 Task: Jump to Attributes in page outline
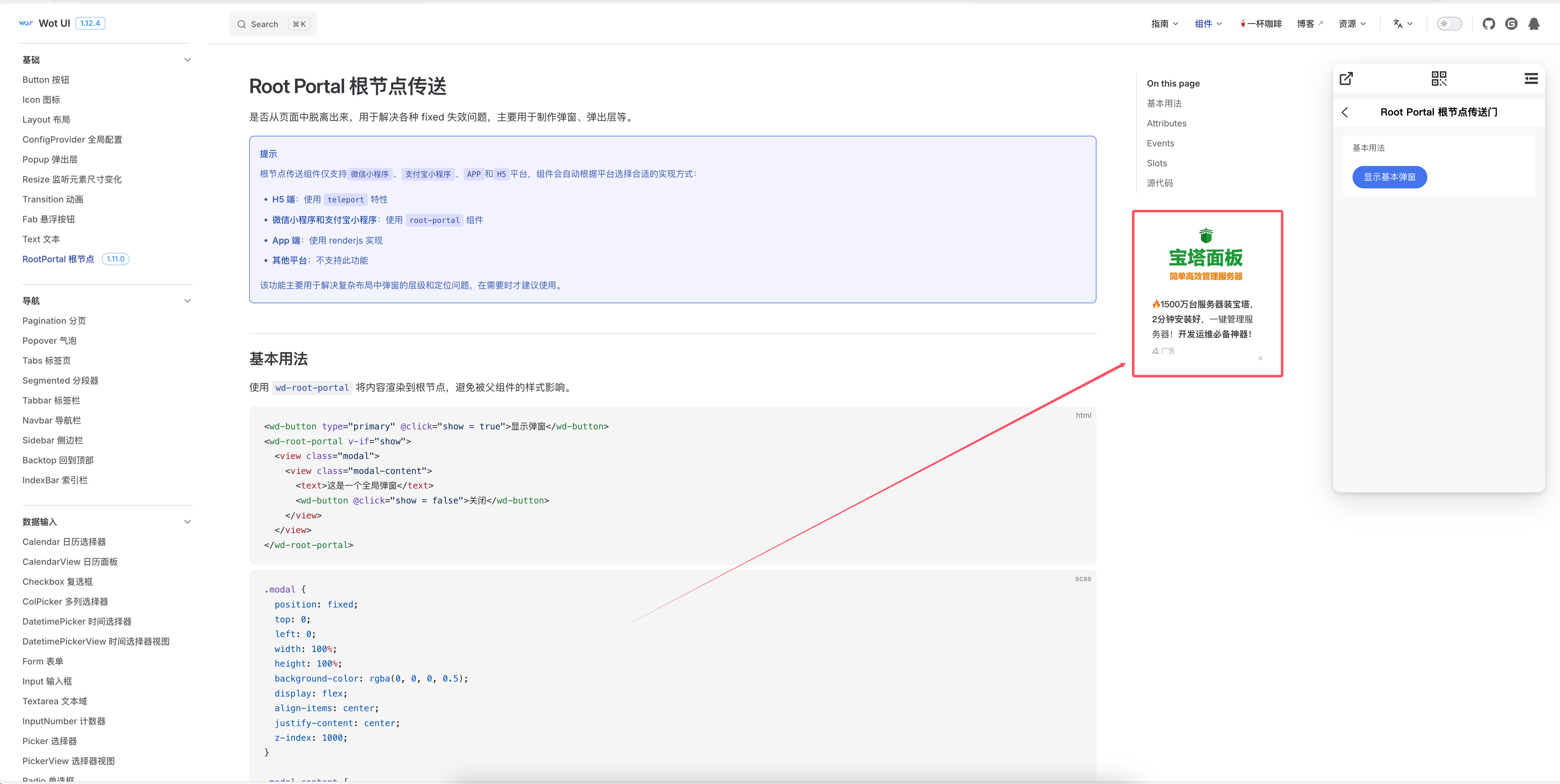click(x=1166, y=124)
